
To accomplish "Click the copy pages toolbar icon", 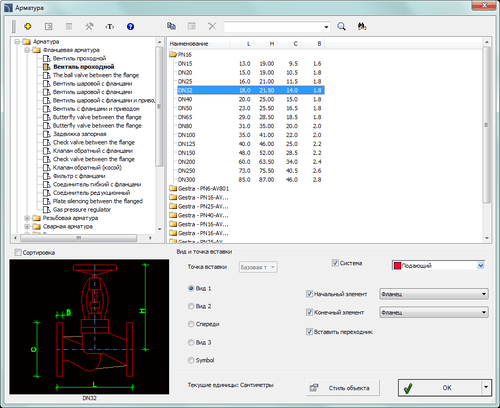I will point(171,26).
